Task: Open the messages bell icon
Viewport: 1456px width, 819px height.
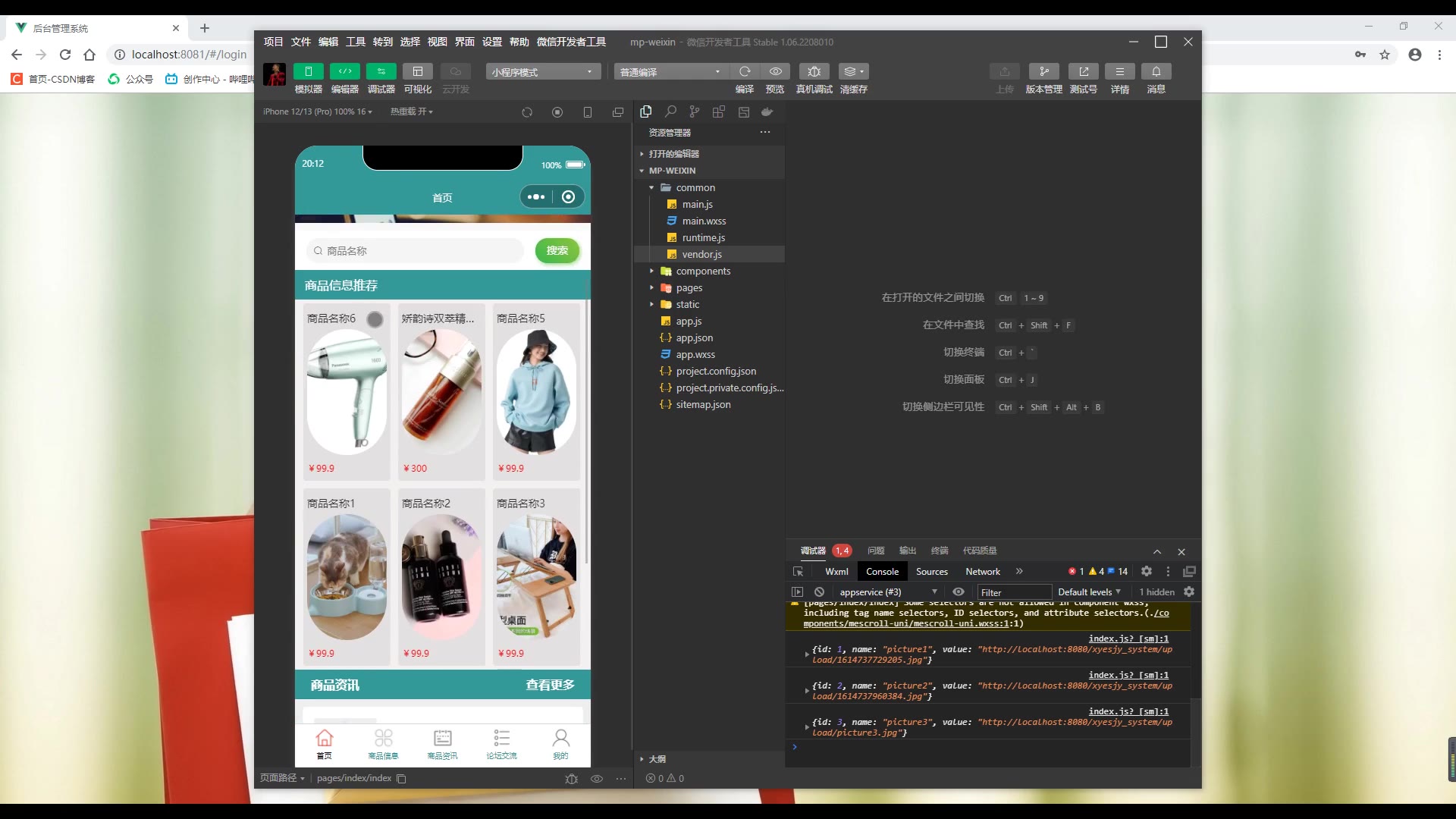Action: point(1156,71)
